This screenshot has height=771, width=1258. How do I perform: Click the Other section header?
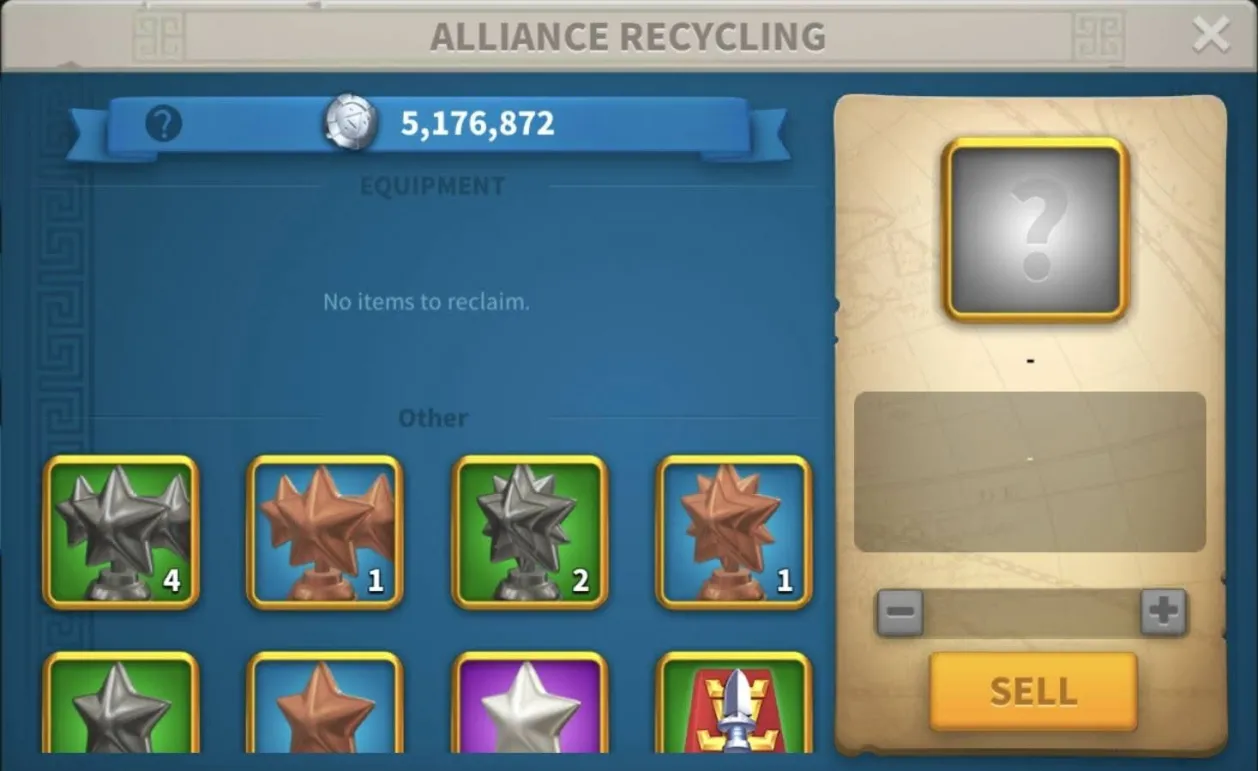tap(433, 418)
